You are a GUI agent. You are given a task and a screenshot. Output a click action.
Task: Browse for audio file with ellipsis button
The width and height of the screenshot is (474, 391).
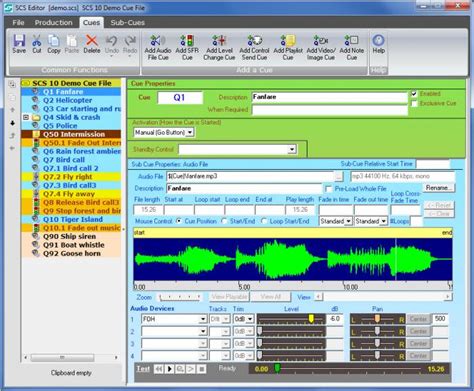pyautogui.click(x=338, y=176)
